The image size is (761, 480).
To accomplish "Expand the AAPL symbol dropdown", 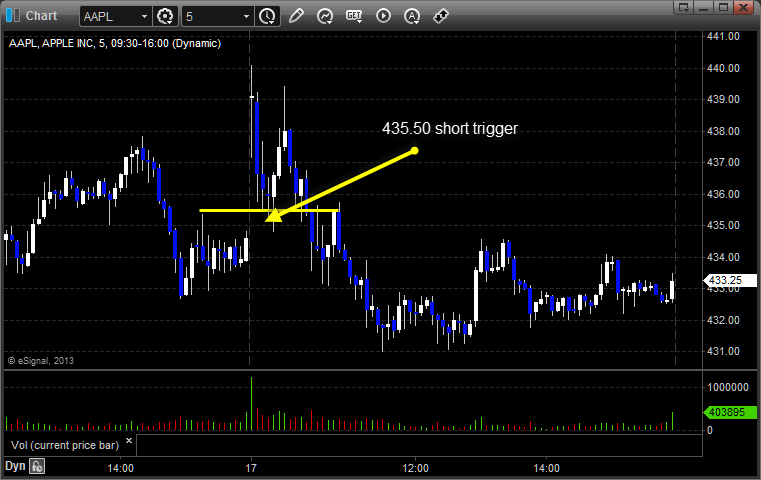I will (144, 17).
